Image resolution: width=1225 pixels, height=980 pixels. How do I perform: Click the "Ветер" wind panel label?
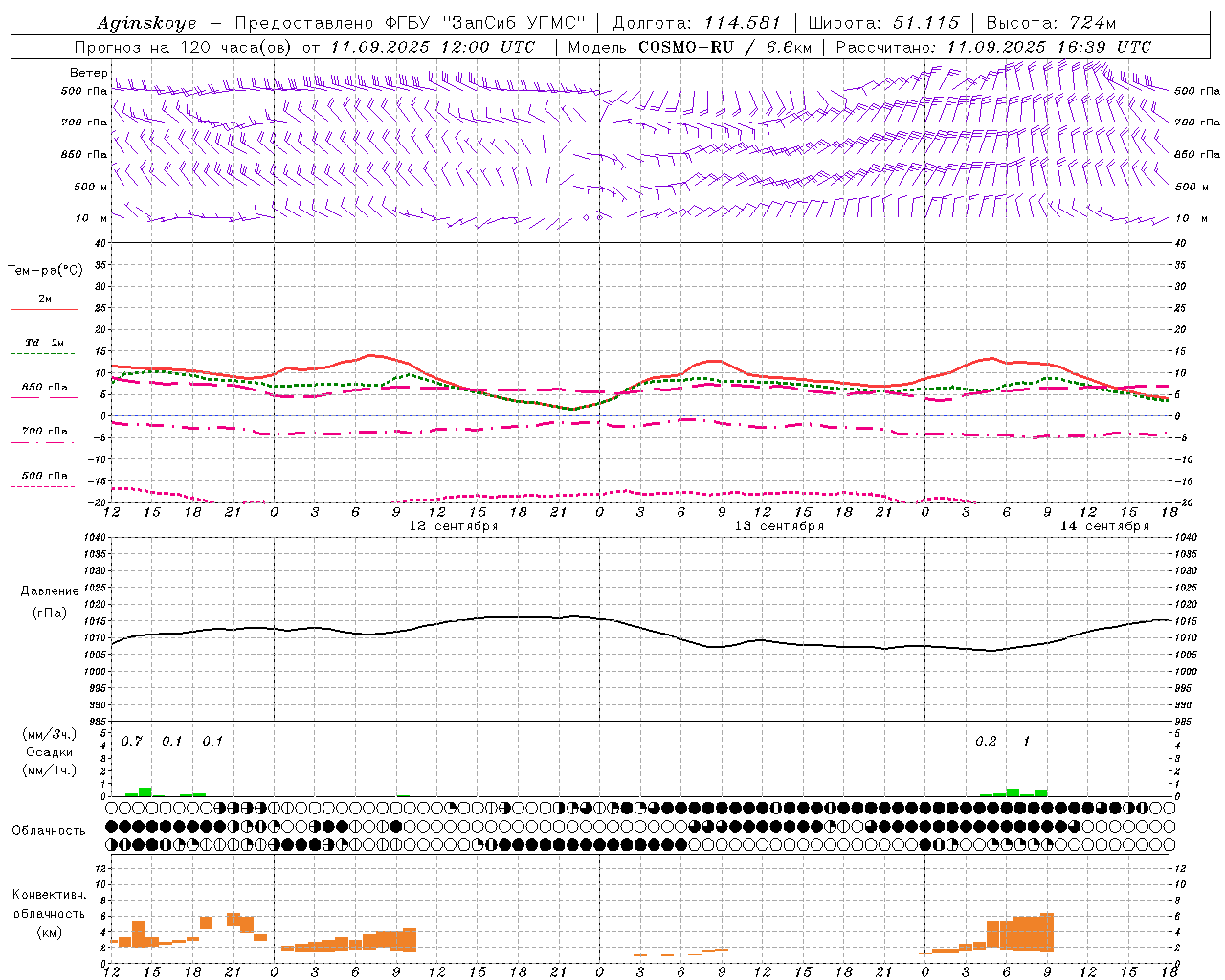click(88, 73)
